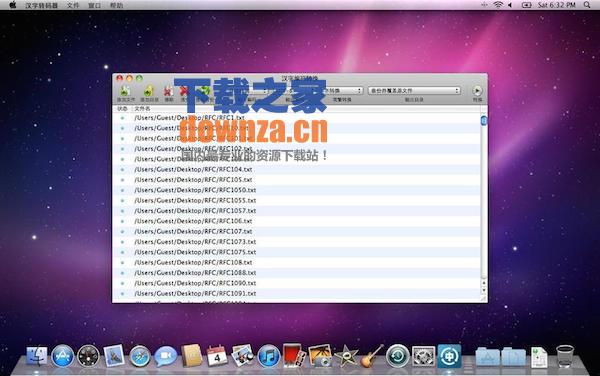Select row RFC1091.txt in file list
The image size is (600, 376).
(297, 293)
